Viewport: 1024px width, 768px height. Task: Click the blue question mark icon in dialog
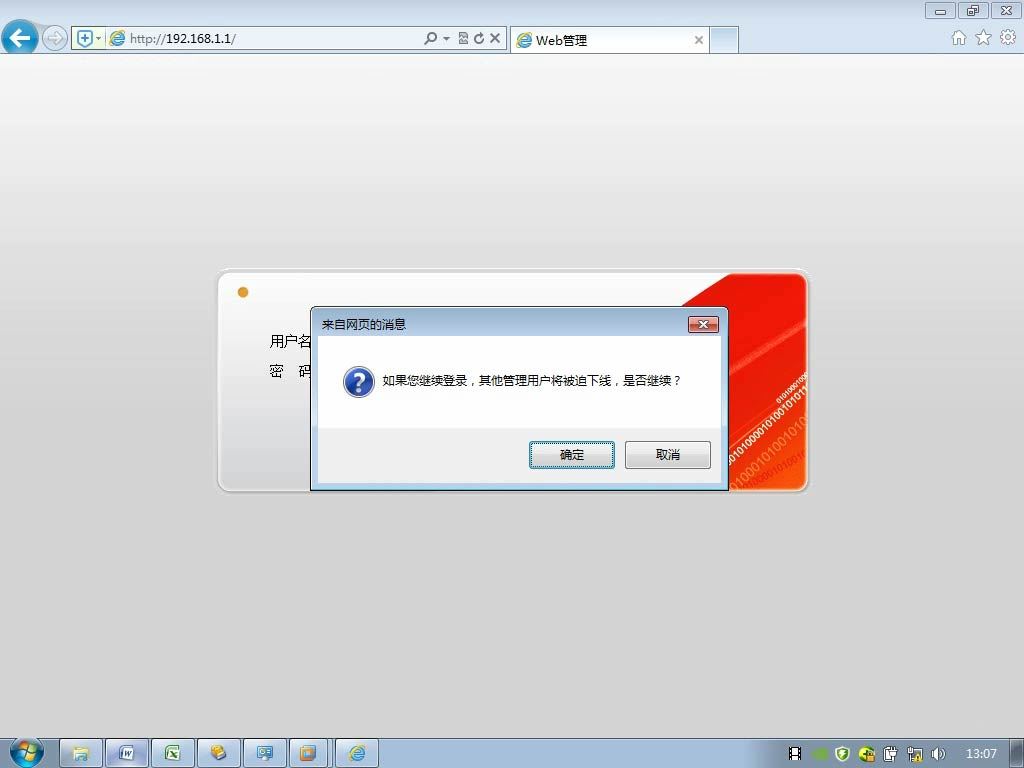(x=359, y=381)
